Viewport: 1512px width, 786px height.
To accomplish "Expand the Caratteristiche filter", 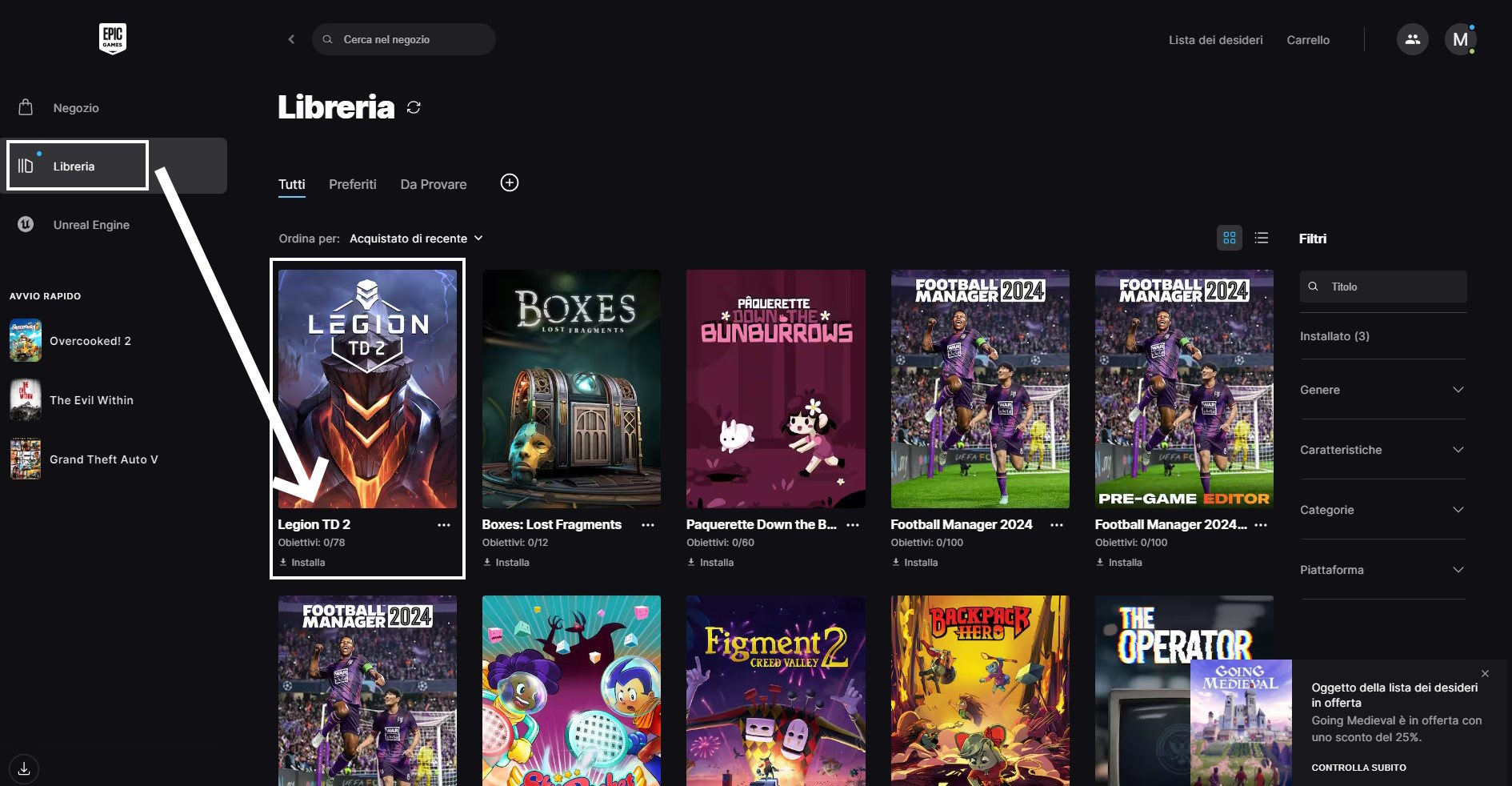I will 1382,450.
